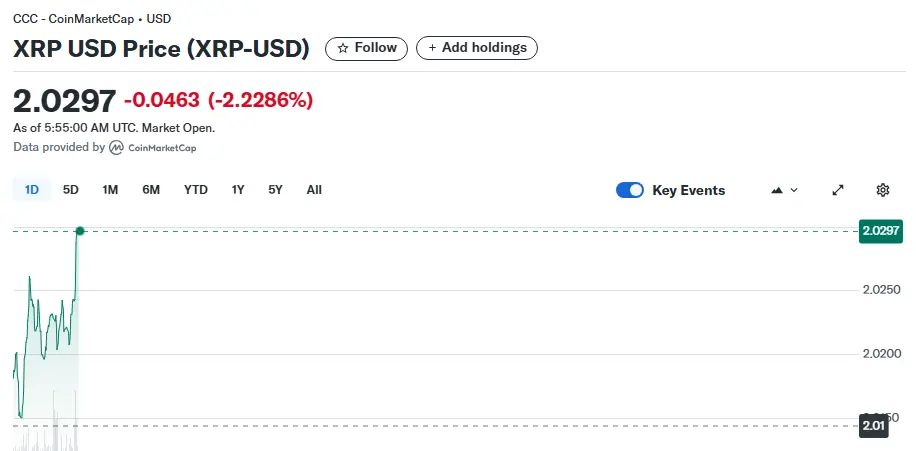This screenshot has height=451, width=916.
Task: Expand chart to full screen
Action: [838, 190]
